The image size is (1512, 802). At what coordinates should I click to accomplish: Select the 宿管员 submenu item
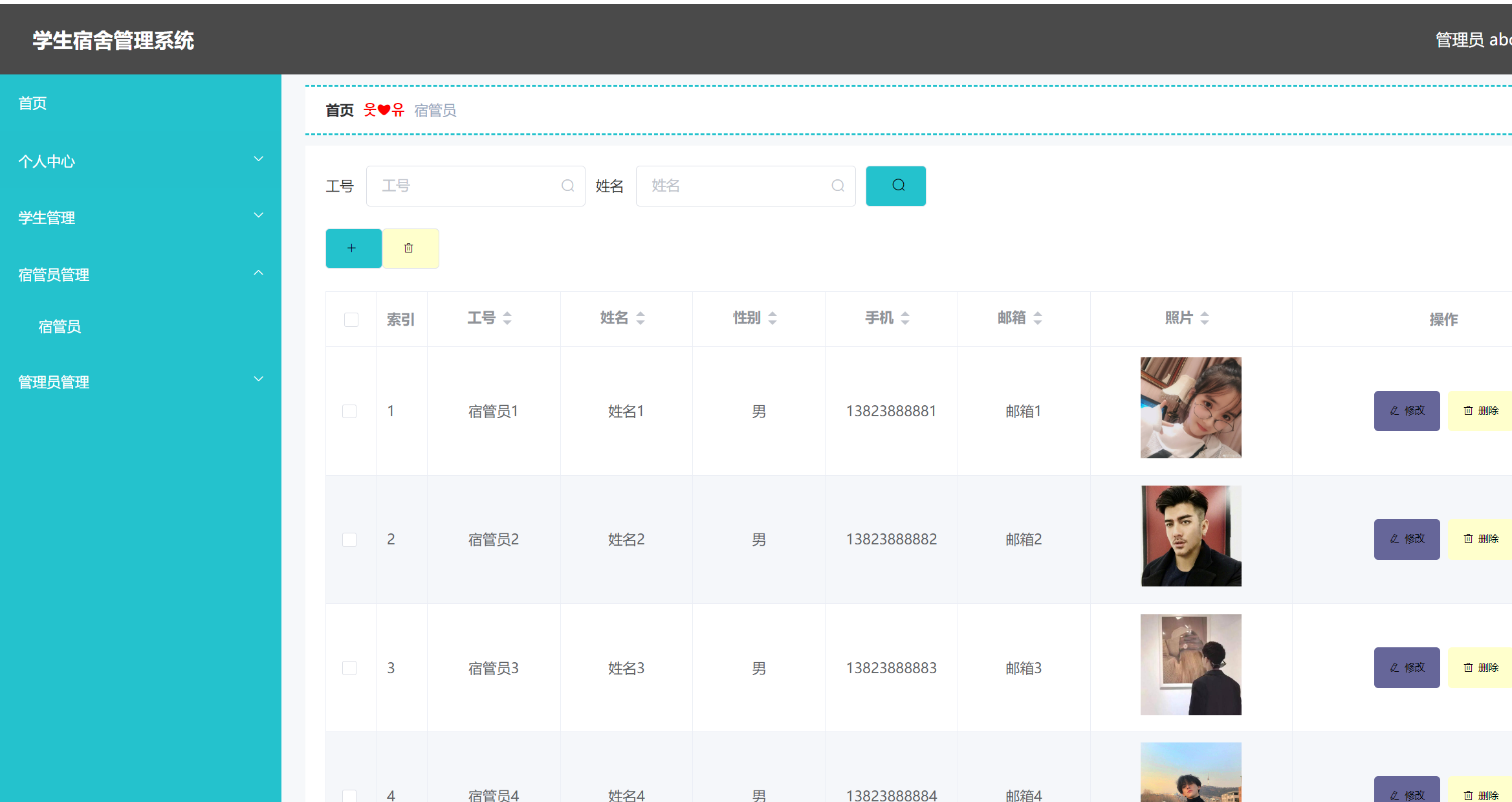[60, 327]
